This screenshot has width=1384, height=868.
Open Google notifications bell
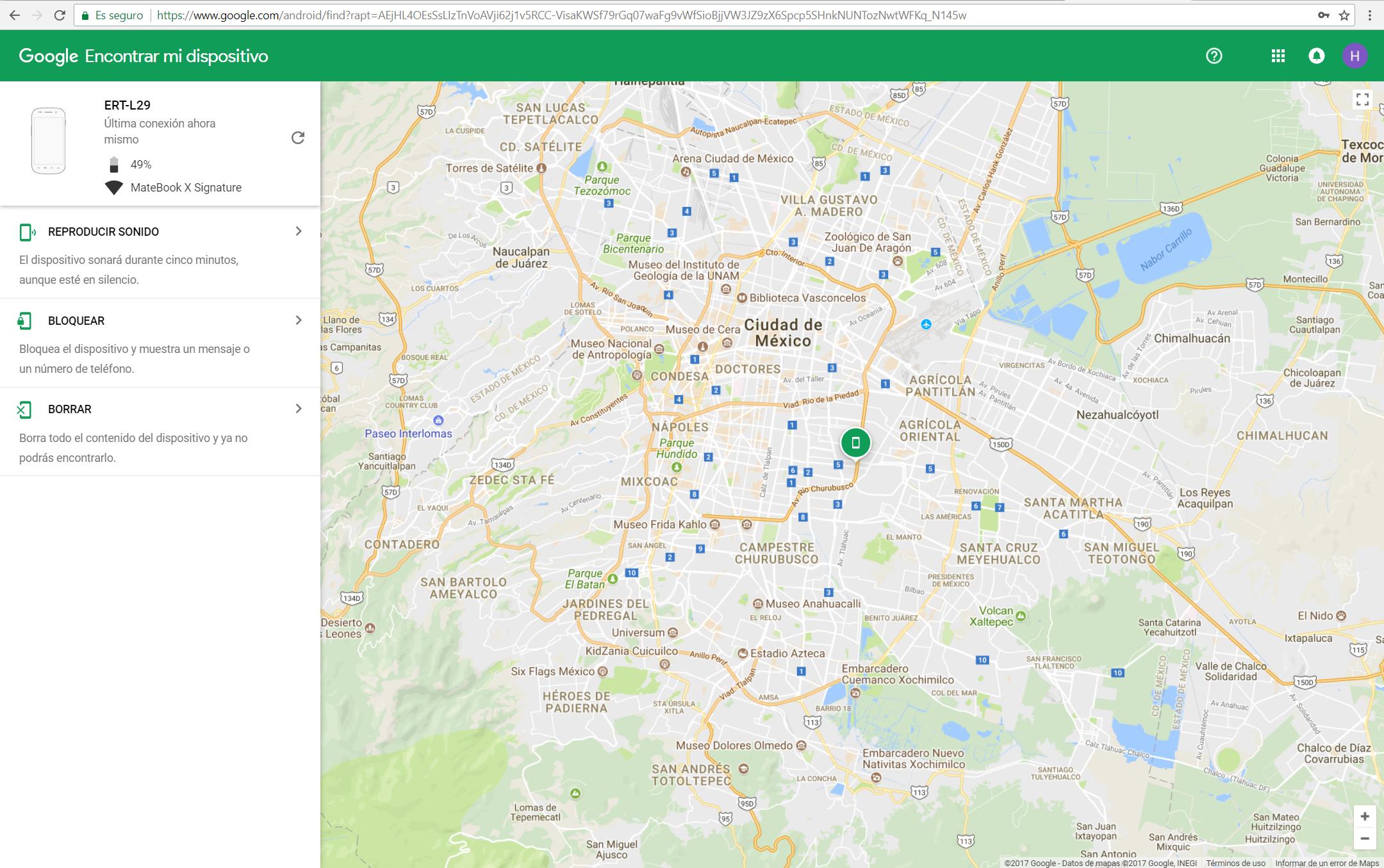click(x=1316, y=56)
